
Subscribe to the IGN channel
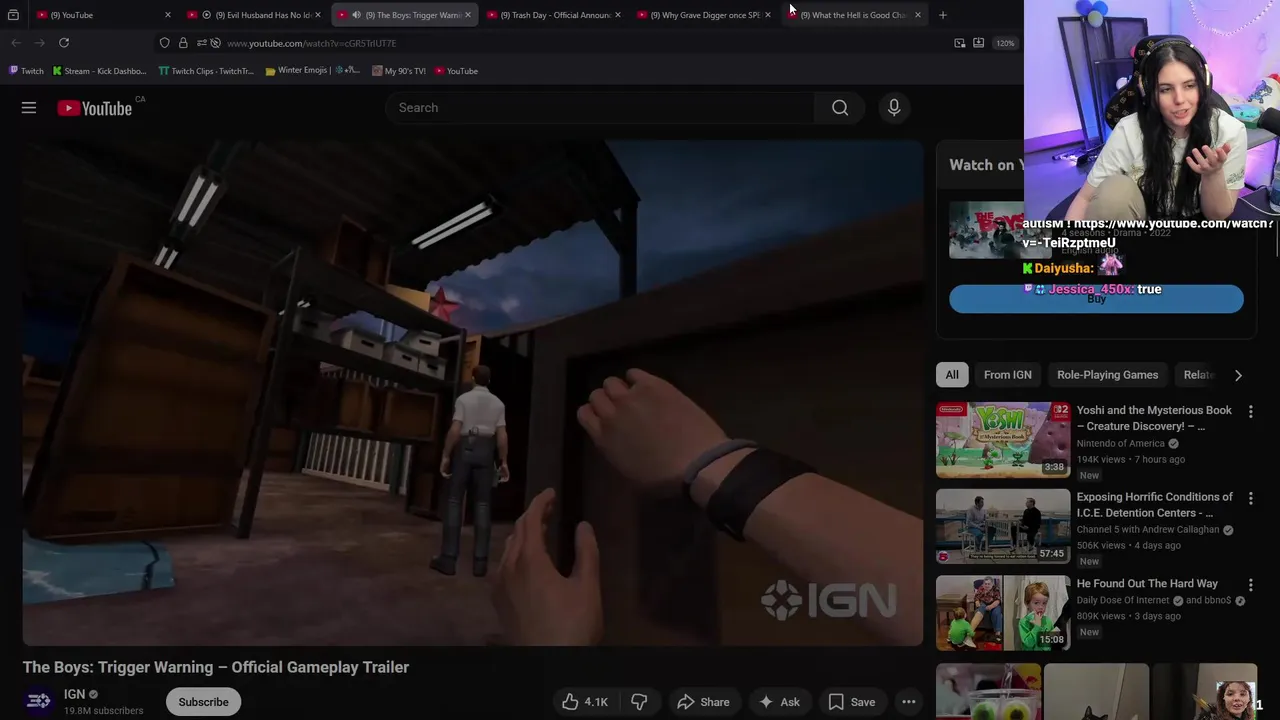click(x=203, y=702)
